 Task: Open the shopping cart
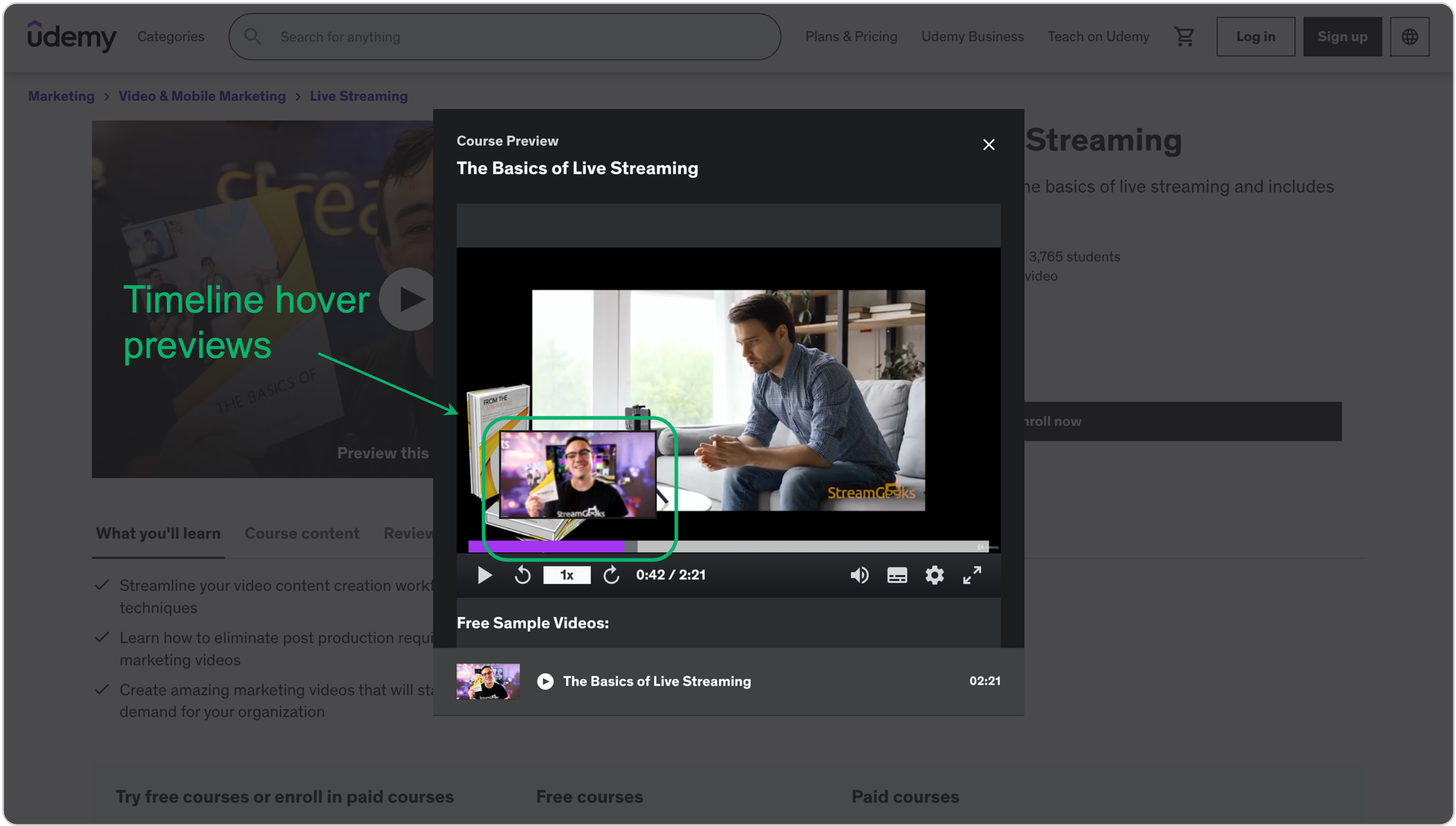pyautogui.click(x=1184, y=37)
